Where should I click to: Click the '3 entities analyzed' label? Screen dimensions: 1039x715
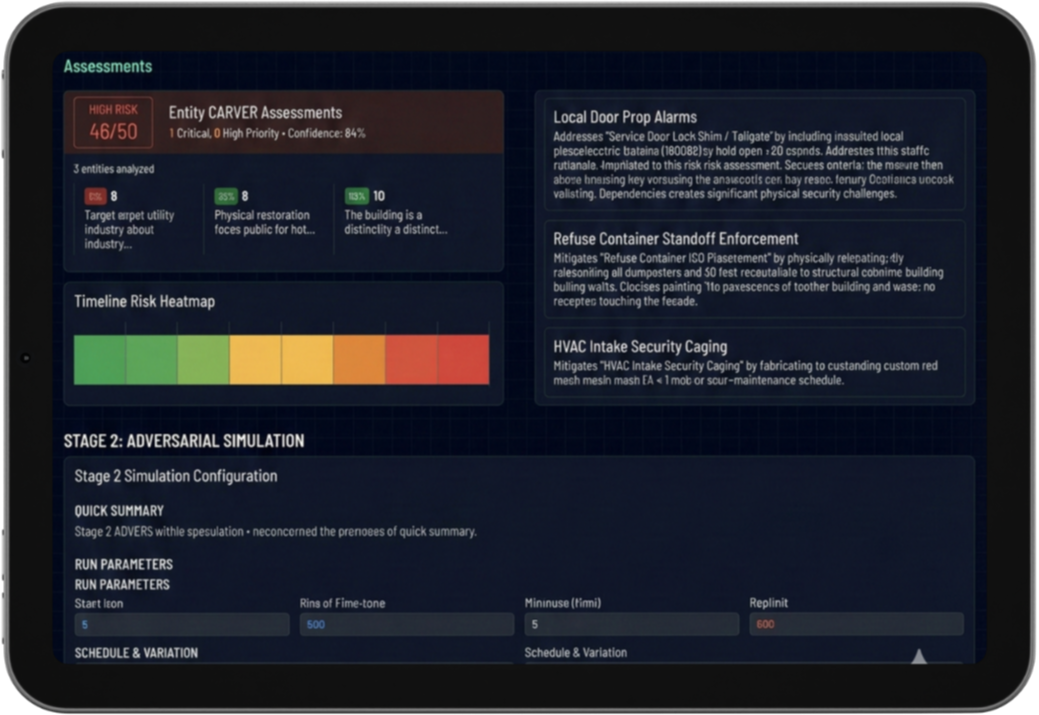click(114, 169)
